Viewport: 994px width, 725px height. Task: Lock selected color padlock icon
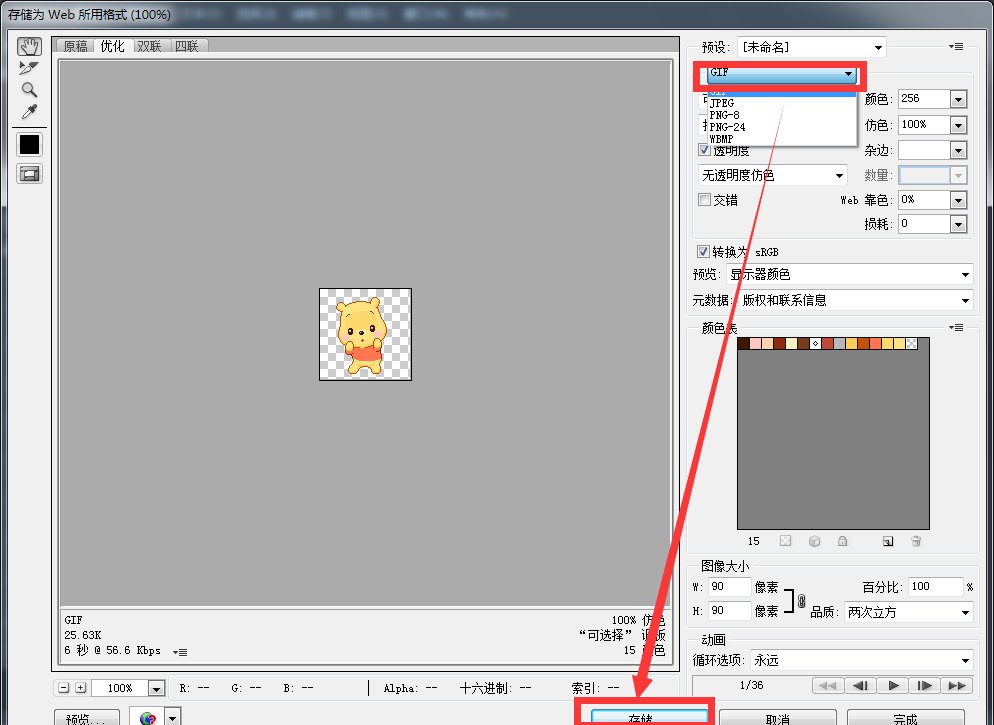842,541
